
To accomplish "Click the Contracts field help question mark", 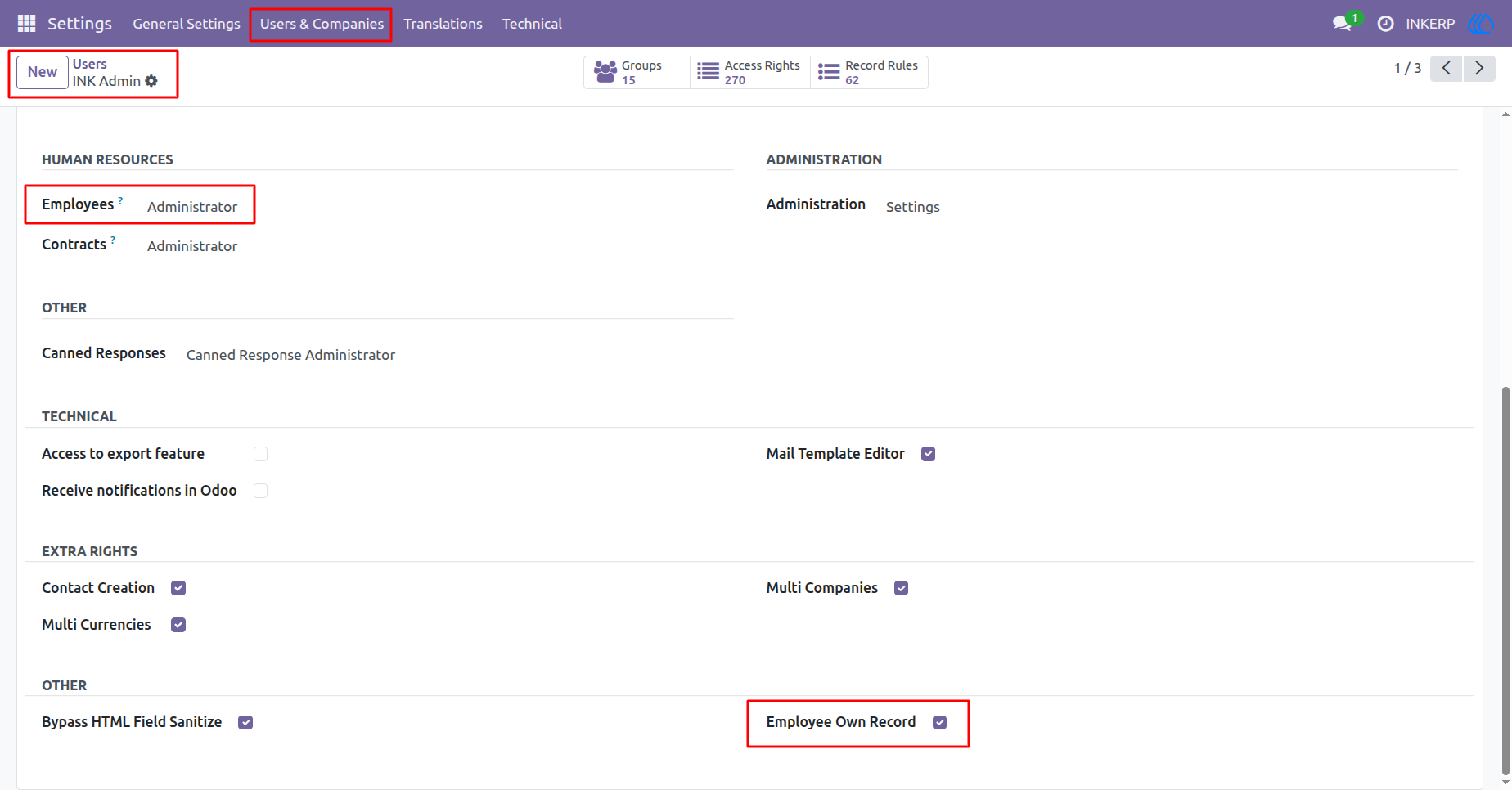I will point(113,240).
